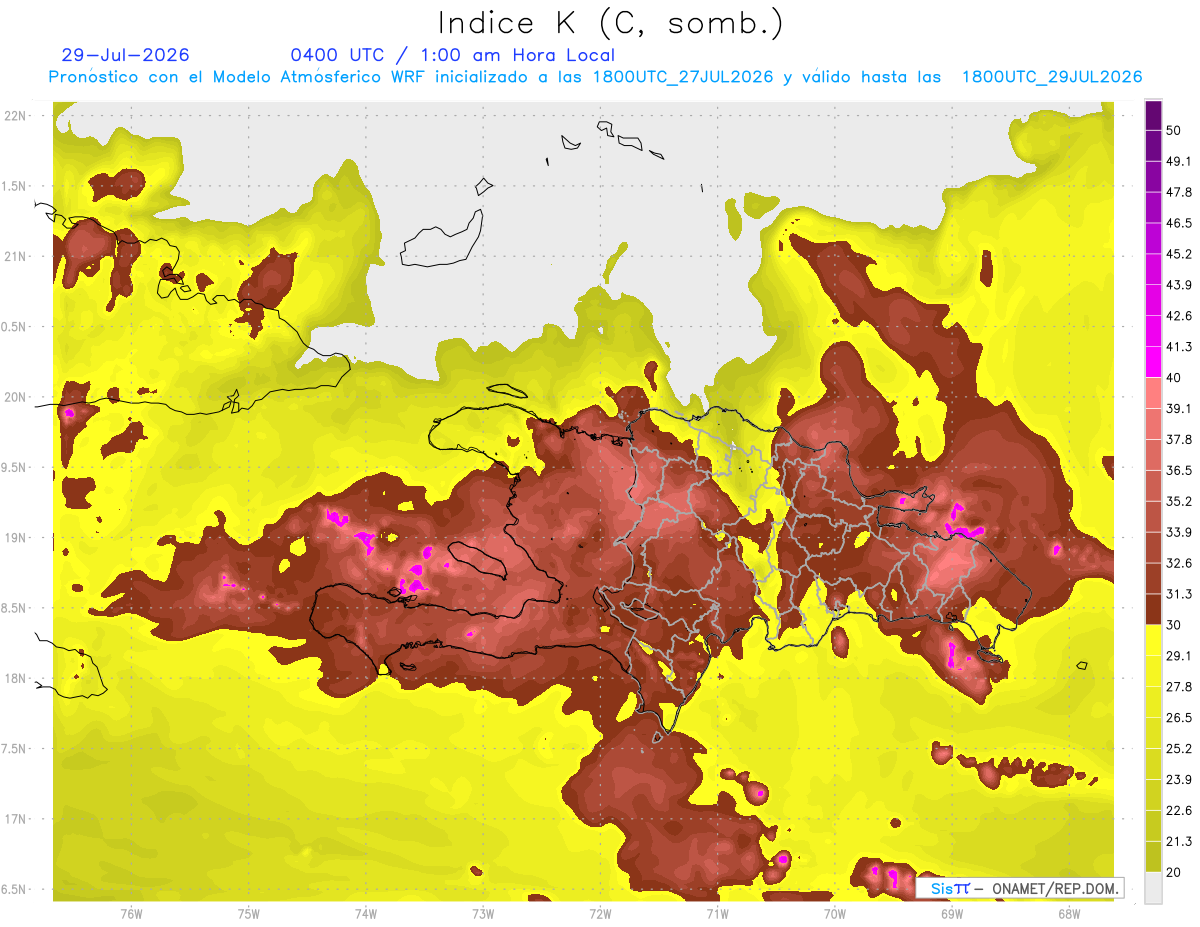Click the colorbar value 26.5
Screen dimensions: 1200x927
point(1179,717)
